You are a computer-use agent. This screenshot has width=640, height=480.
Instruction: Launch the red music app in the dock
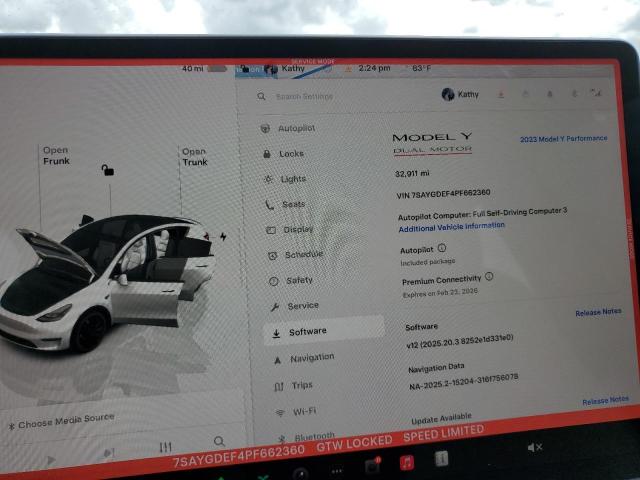click(x=407, y=462)
